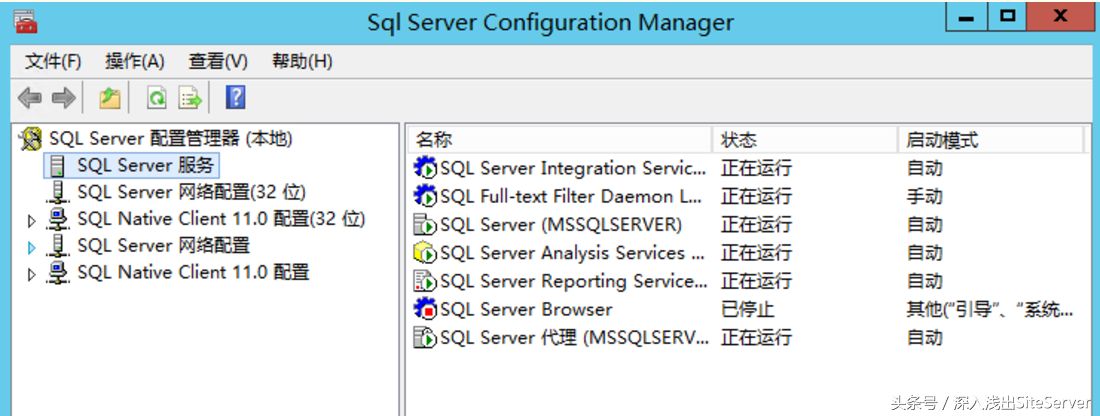Click the SQL Full-text Filter Daemon icon
Viewport: 1100px width, 416px height.
tap(425, 196)
